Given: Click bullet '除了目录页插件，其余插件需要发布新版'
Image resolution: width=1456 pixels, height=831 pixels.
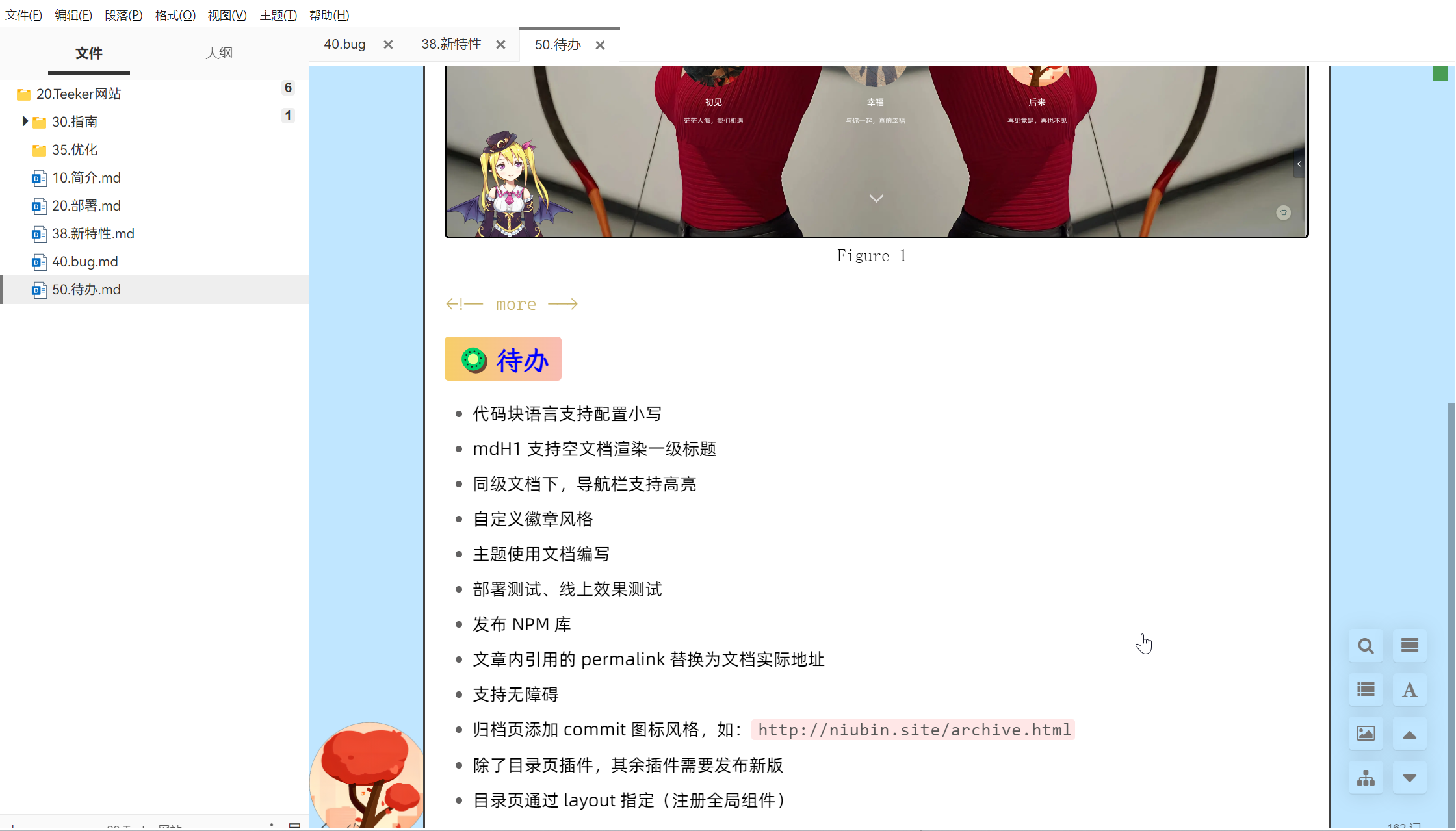Looking at the screenshot, I should click(628, 765).
